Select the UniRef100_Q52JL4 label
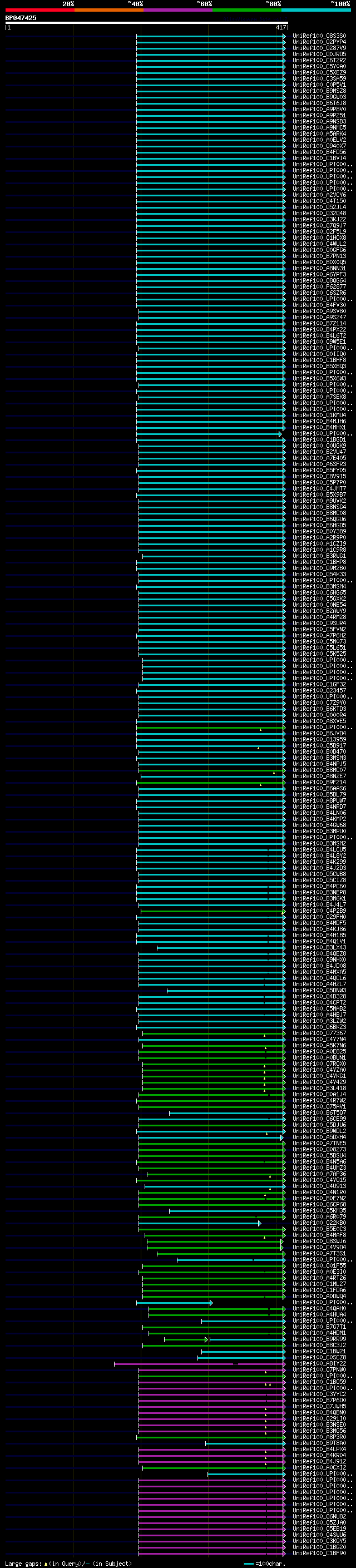The image size is (356, 1568). (x=319, y=207)
